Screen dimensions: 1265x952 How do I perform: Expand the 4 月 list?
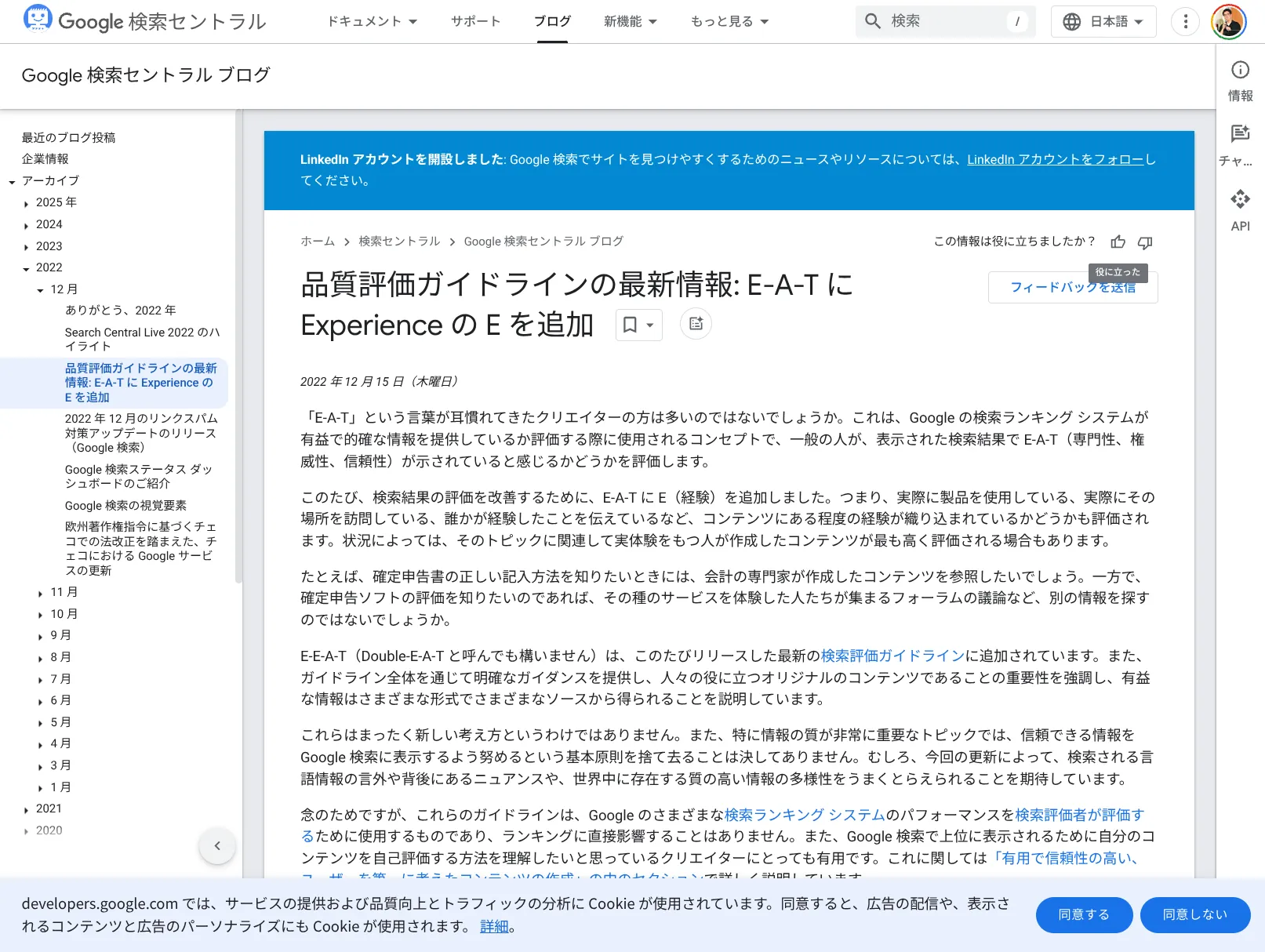point(41,744)
